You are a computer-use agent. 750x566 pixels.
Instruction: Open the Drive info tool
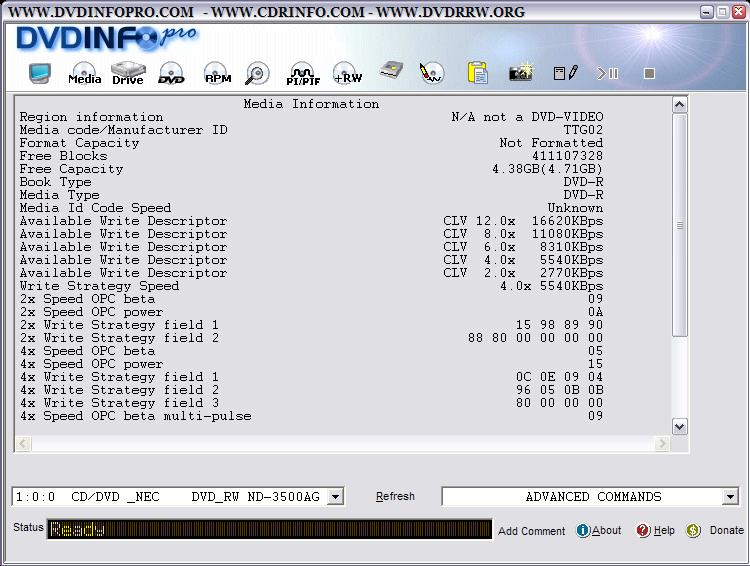pyautogui.click(x=128, y=73)
